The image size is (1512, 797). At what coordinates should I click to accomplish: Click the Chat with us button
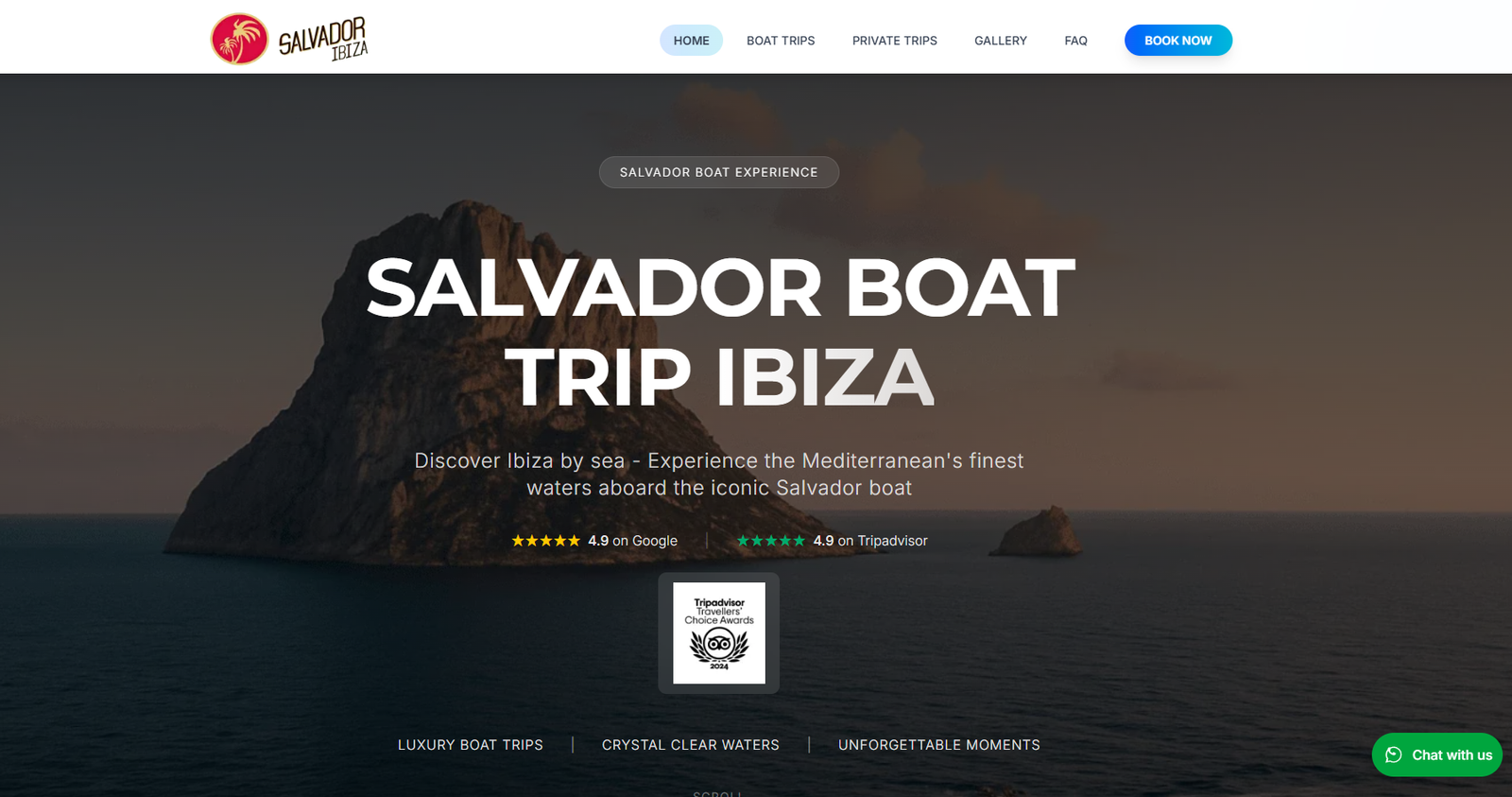click(x=1437, y=754)
